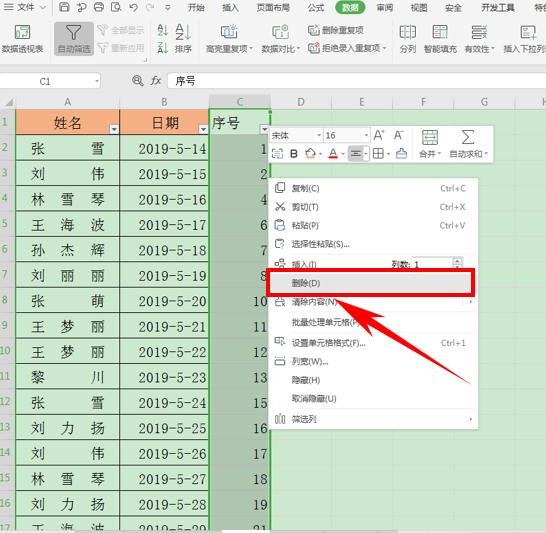546x533 pixels.
Task: Click cell containing 孙 杰 辉
Action: pos(68,250)
